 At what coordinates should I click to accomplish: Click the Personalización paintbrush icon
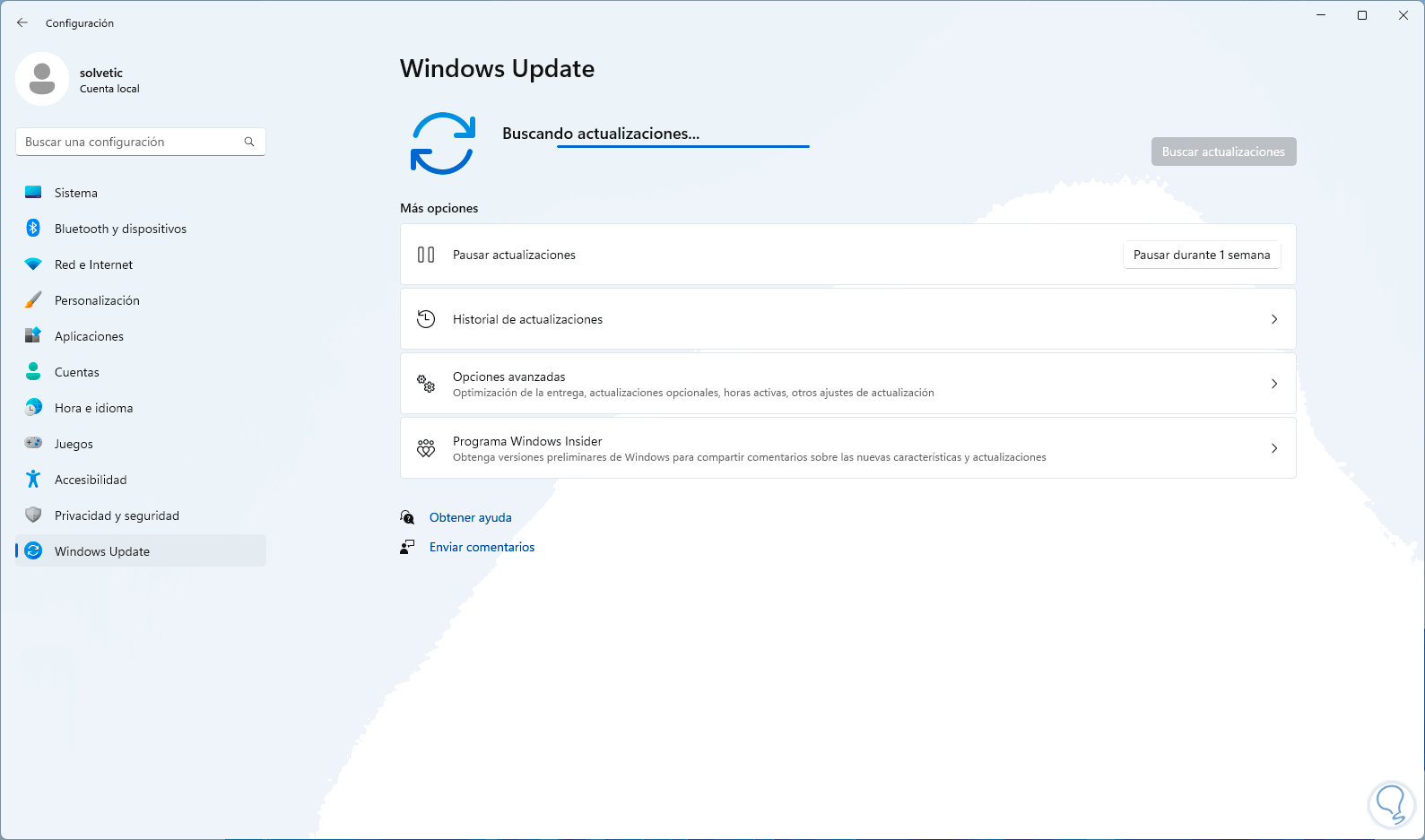pyautogui.click(x=33, y=300)
